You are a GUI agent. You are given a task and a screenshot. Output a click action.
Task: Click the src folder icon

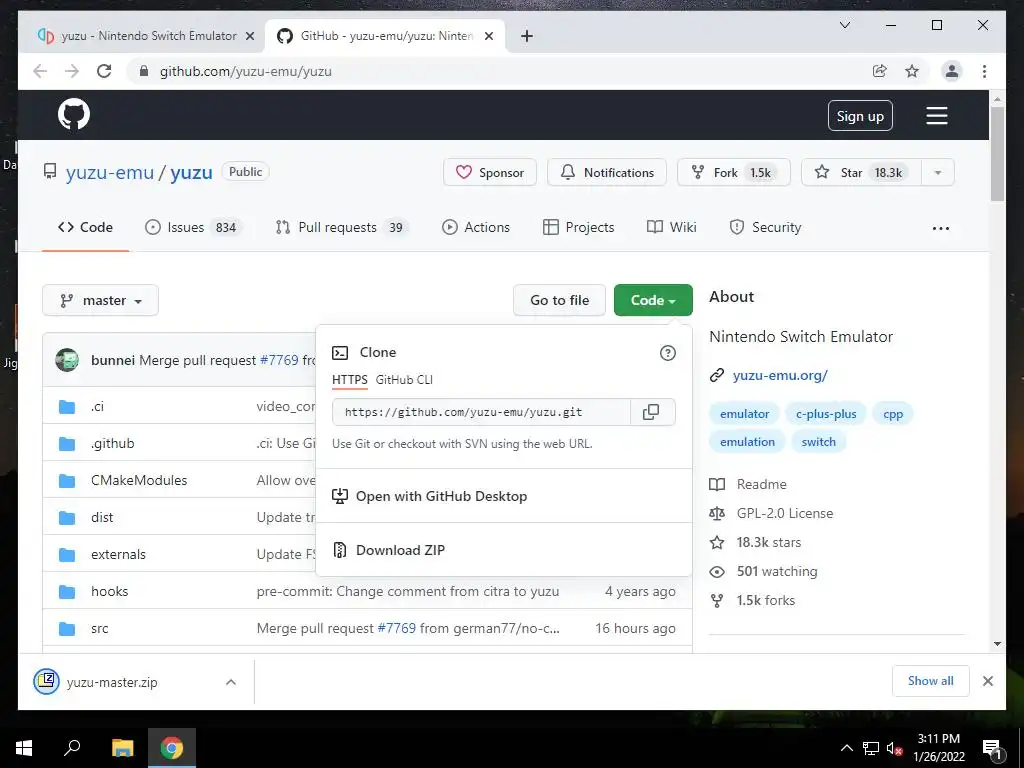coord(67,629)
